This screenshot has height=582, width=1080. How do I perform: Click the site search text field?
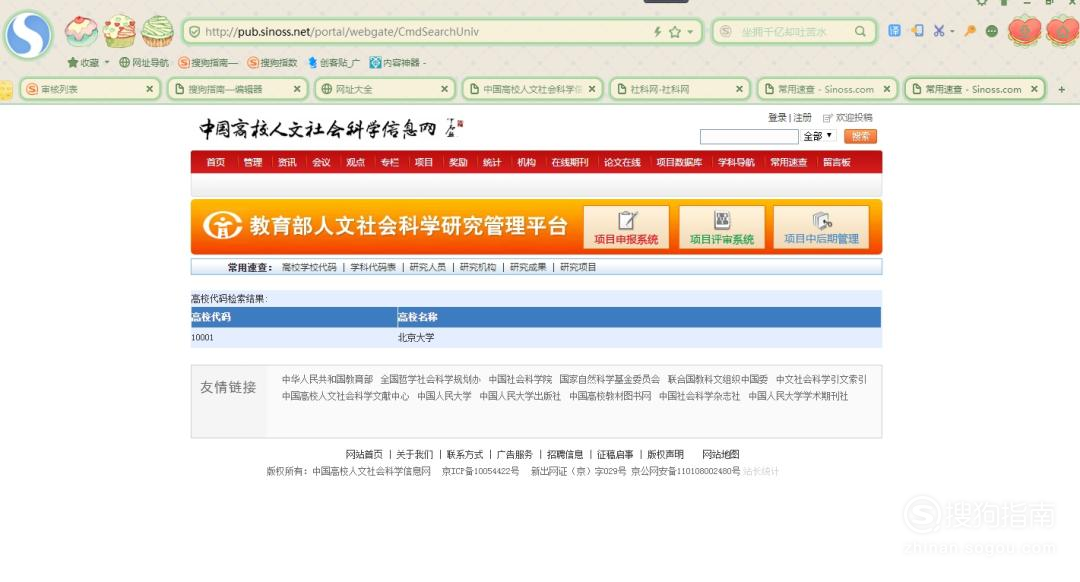tap(749, 136)
